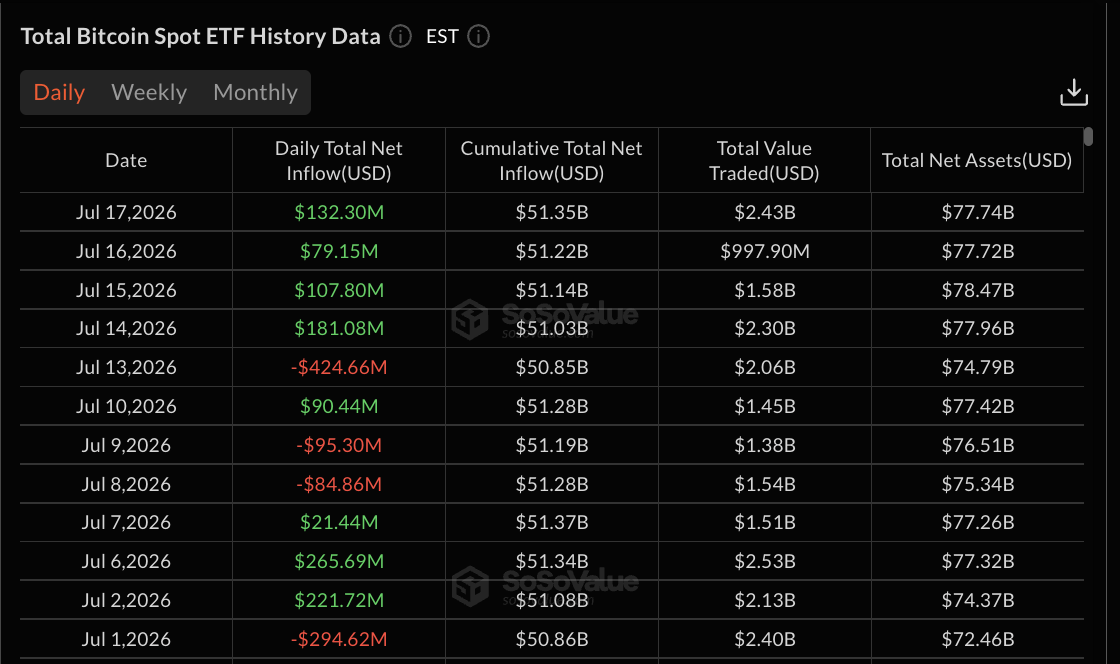Viewport: 1120px width, 664px height.
Task: Click the $90.44M inflow value
Action: (x=339, y=406)
